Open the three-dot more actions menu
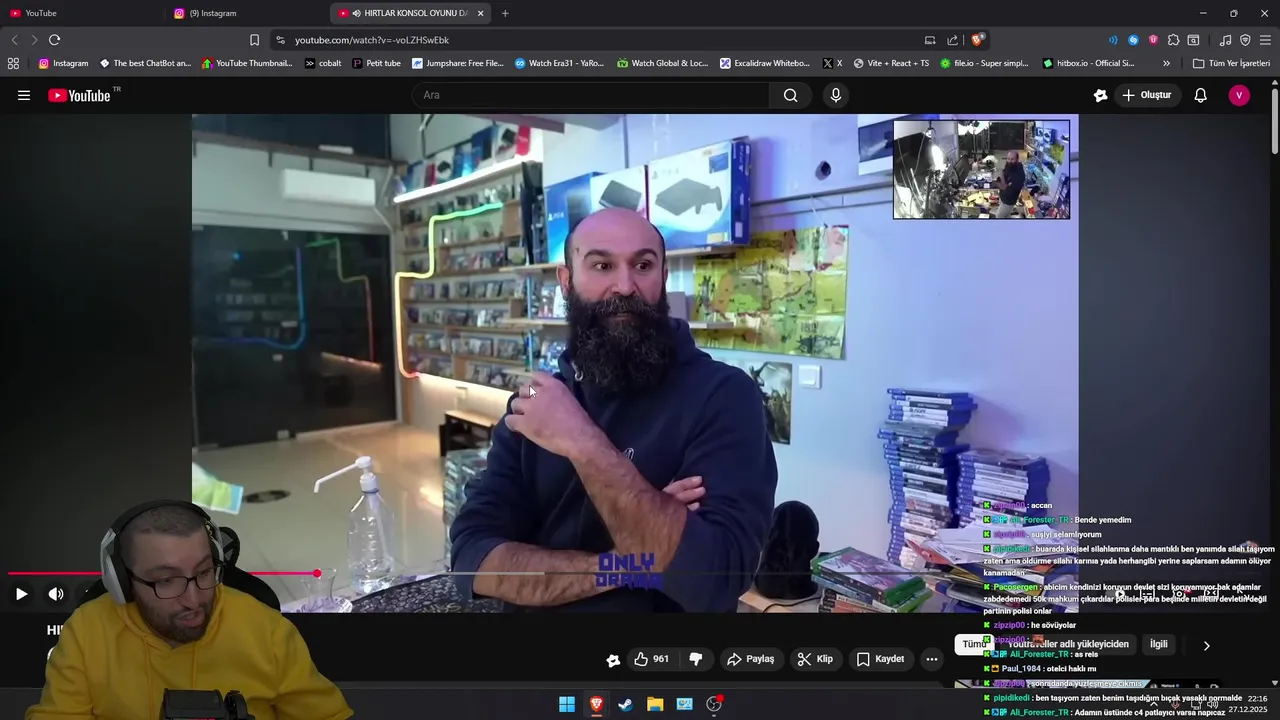1280x720 pixels. coord(931,659)
